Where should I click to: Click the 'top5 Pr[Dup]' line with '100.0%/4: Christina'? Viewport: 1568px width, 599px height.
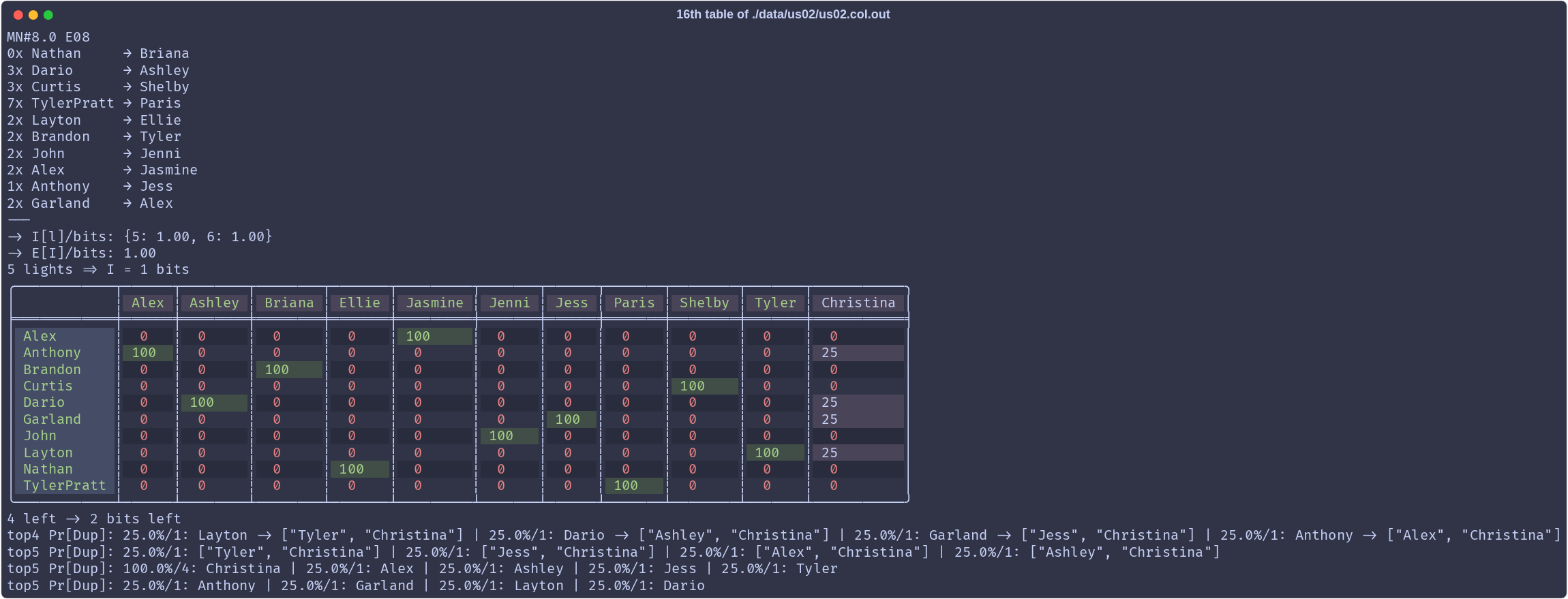[x=423, y=568]
